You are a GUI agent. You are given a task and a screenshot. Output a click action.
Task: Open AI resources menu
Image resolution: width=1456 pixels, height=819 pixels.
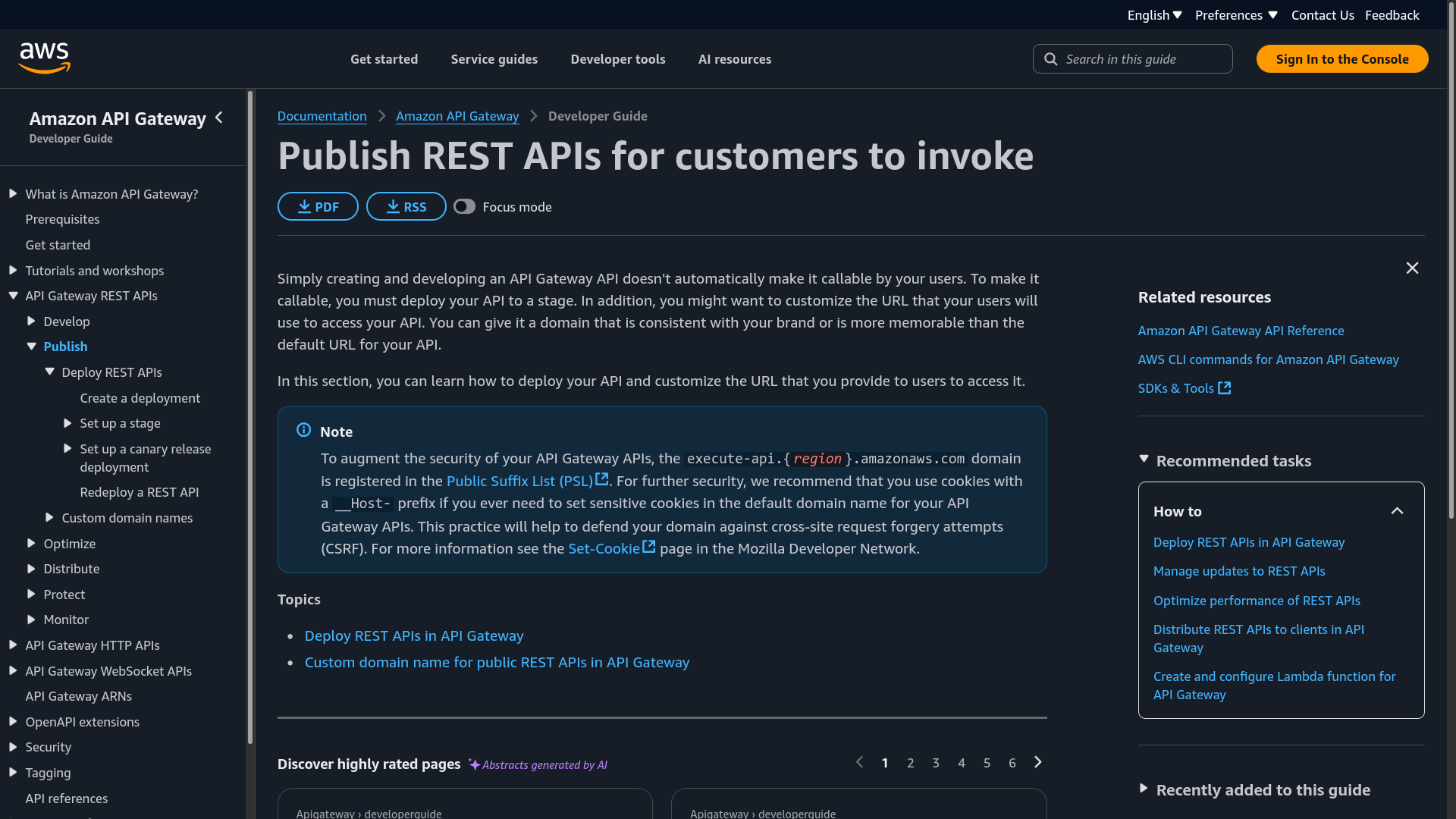(x=735, y=59)
